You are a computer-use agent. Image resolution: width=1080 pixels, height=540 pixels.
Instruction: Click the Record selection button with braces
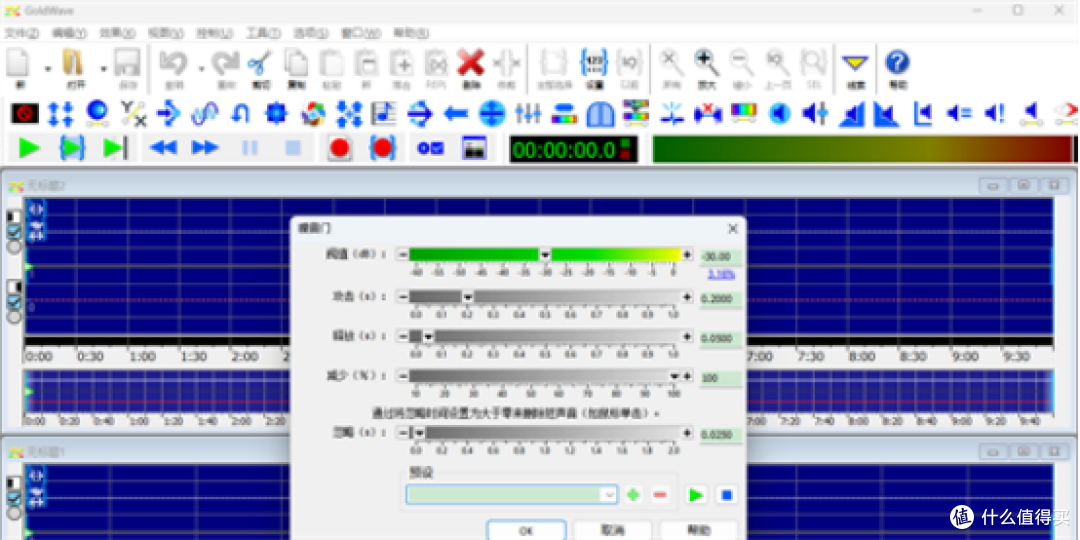tap(382, 148)
